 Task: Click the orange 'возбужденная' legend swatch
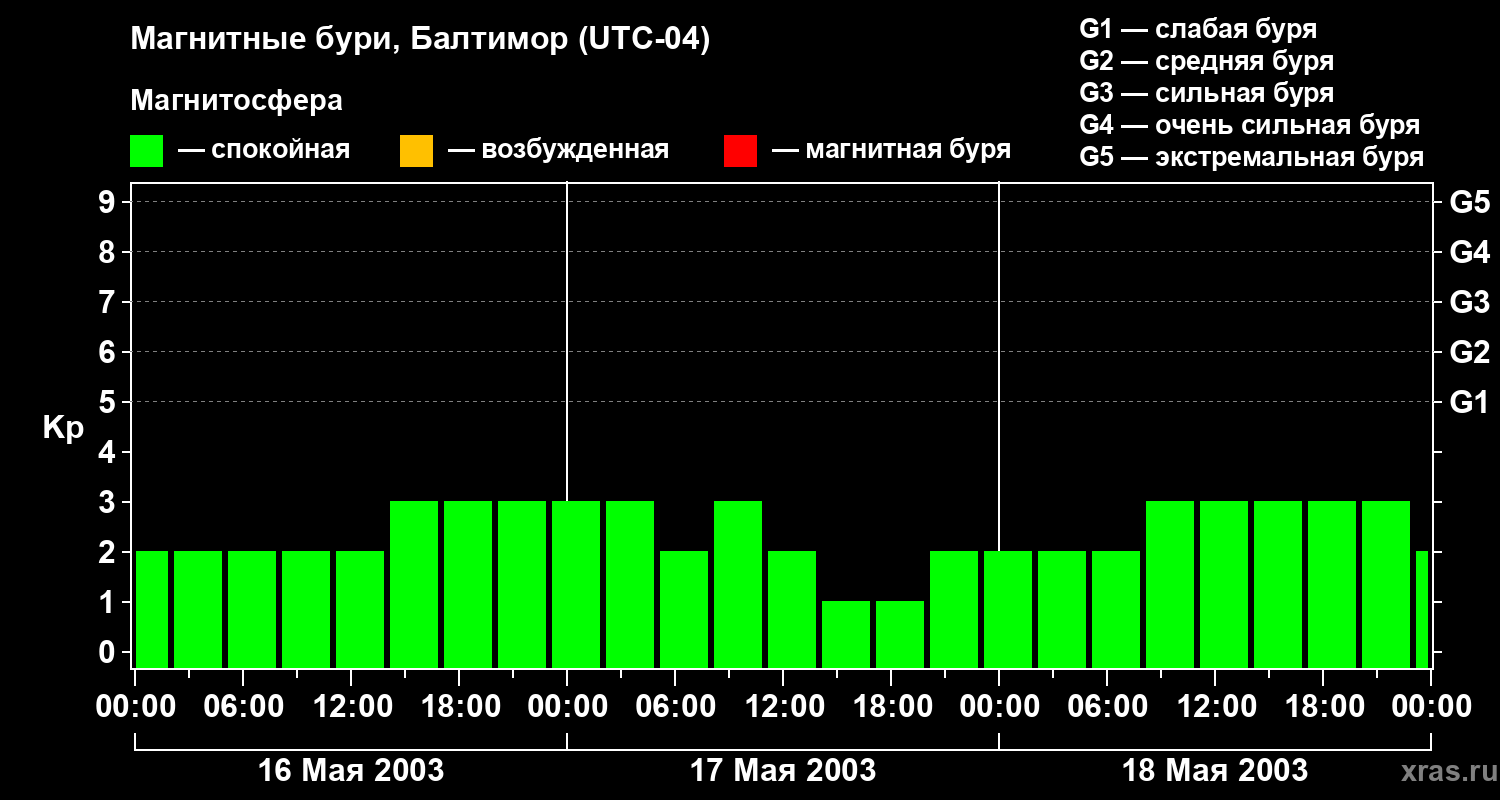[416, 151]
